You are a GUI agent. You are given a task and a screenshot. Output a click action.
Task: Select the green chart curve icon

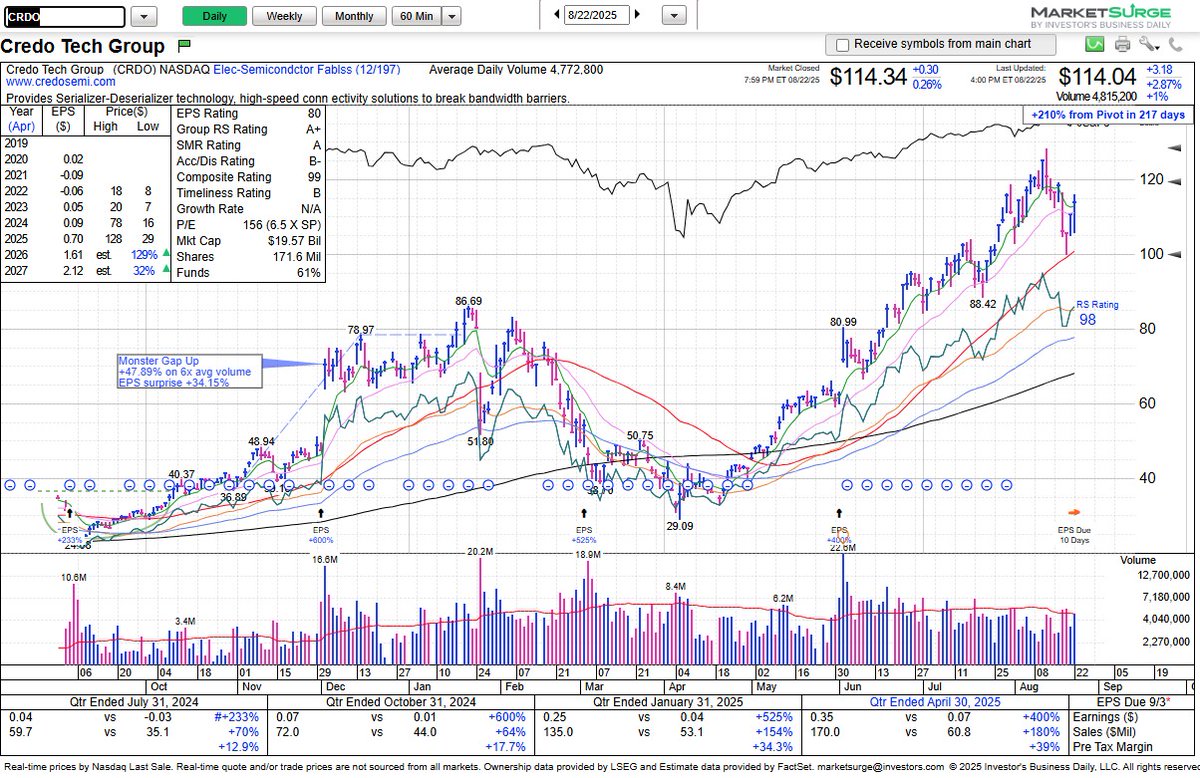click(1094, 44)
